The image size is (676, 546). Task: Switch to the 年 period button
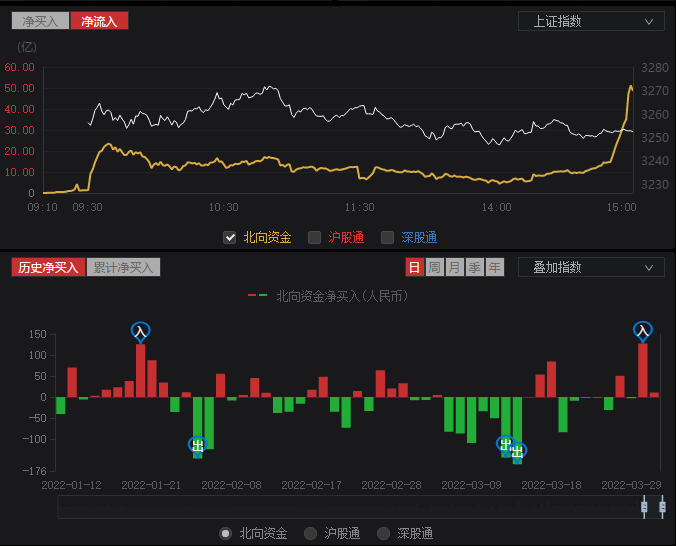(494, 267)
